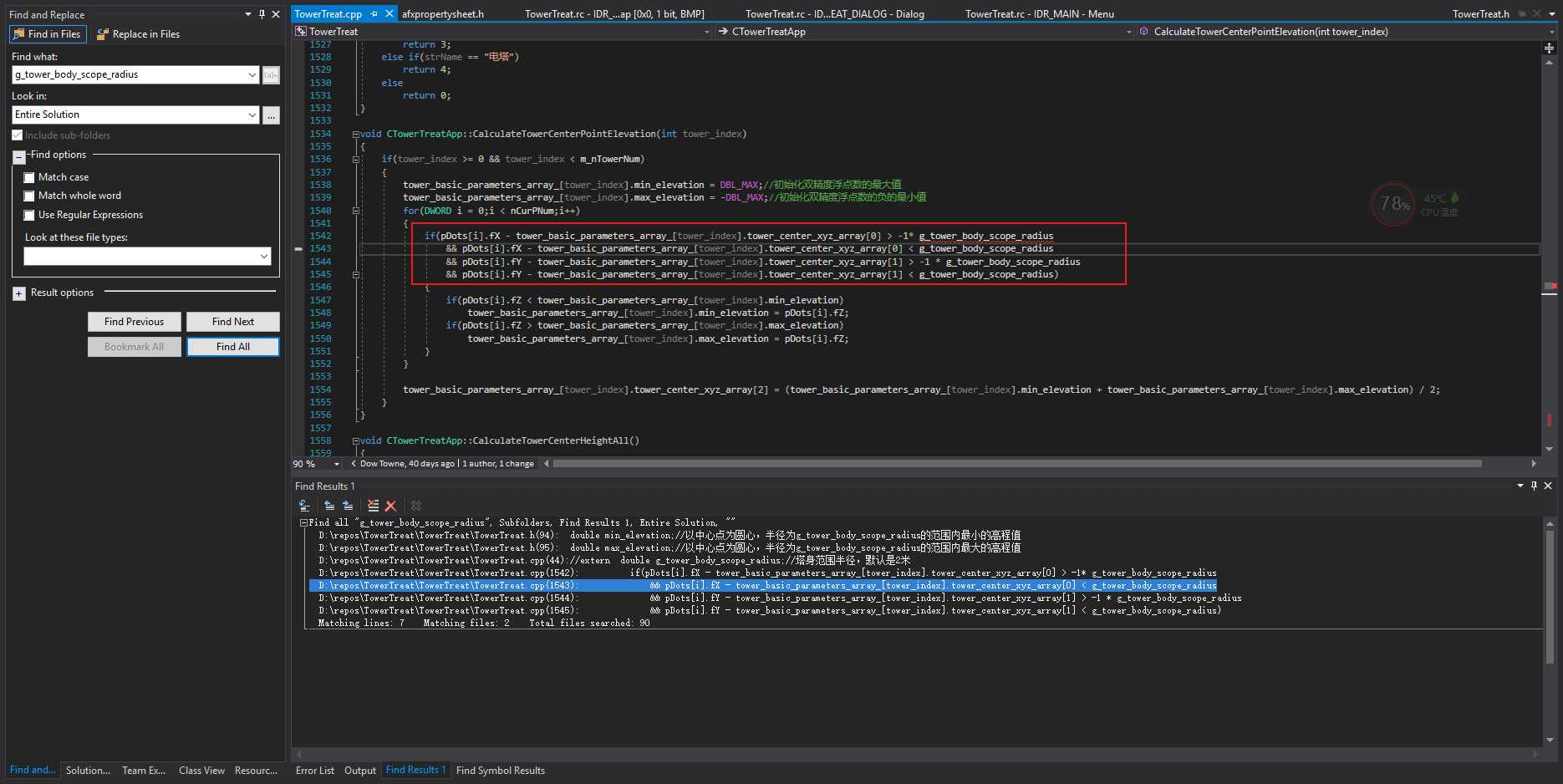Click expression builder button beside Find what

pyautogui.click(x=271, y=75)
